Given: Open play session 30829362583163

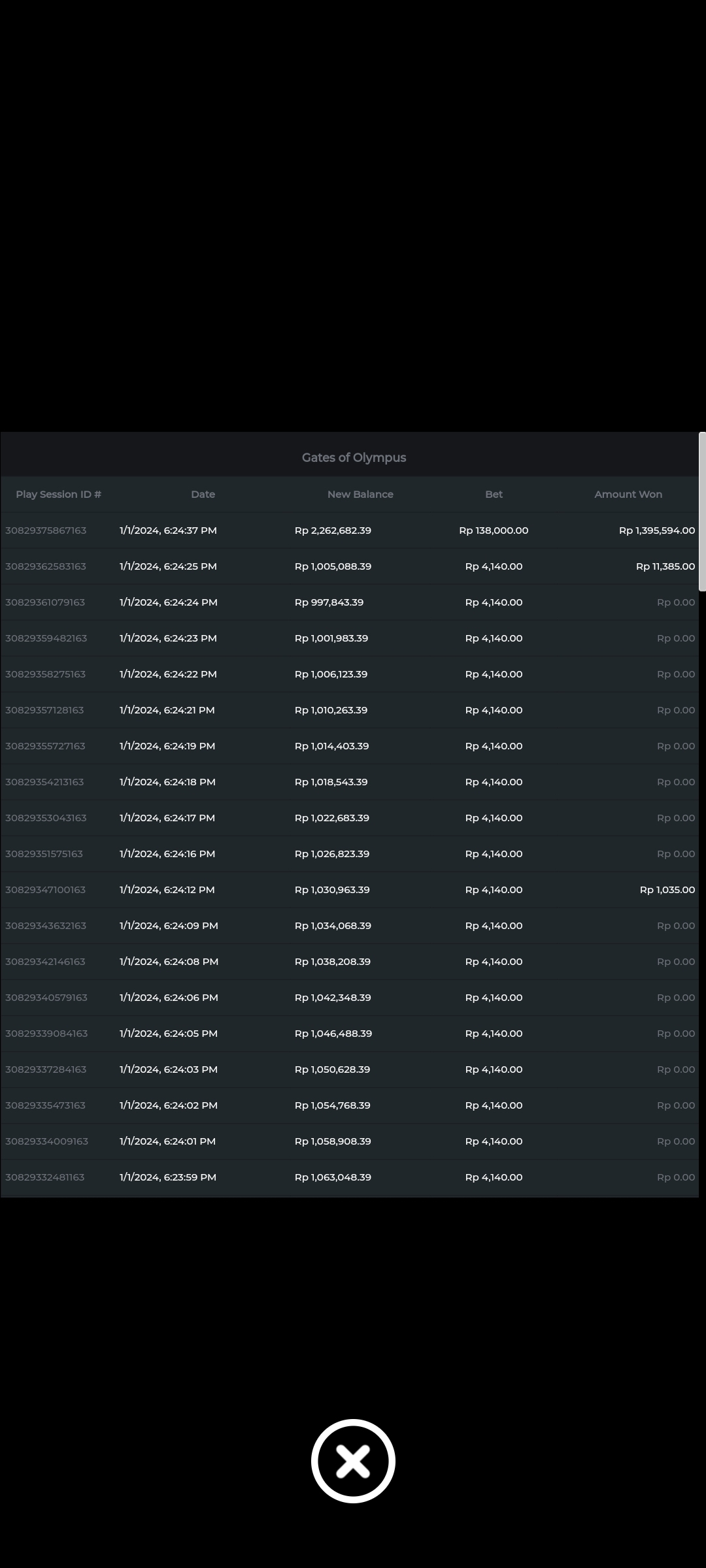Looking at the screenshot, I should [46, 566].
